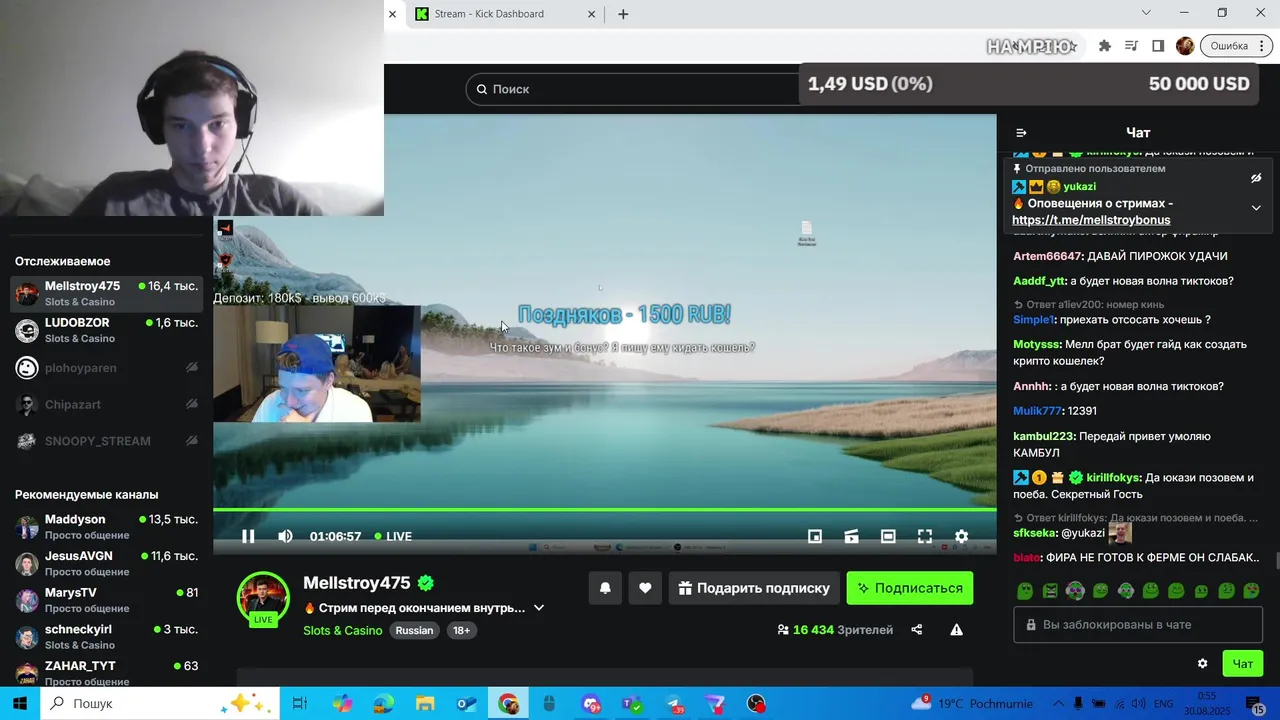
Task: Open chat settings gear
Action: click(x=1202, y=663)
